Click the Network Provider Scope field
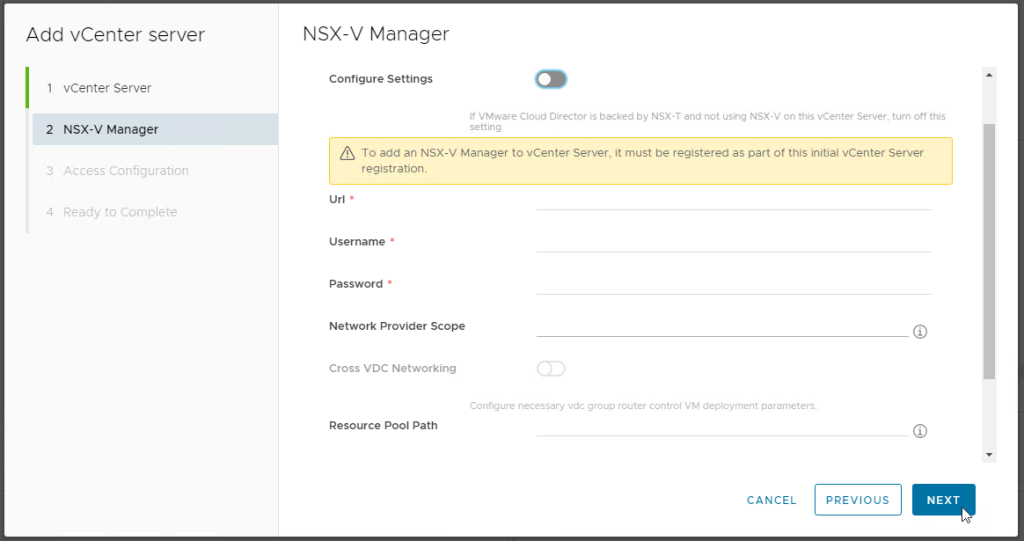 pyautogui.click(x=721, y=326)
